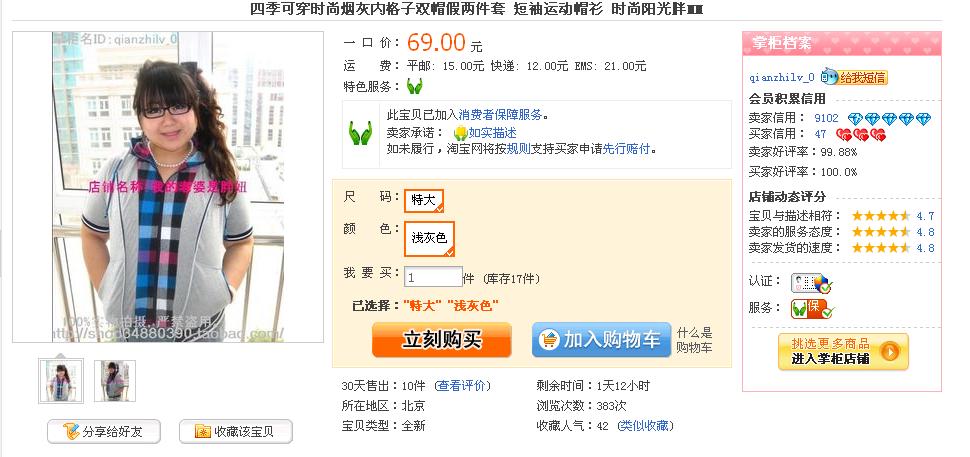Click the 立刻购买 buy now button
The height and width of the screenshot is (457, 970).
[442, 340]
